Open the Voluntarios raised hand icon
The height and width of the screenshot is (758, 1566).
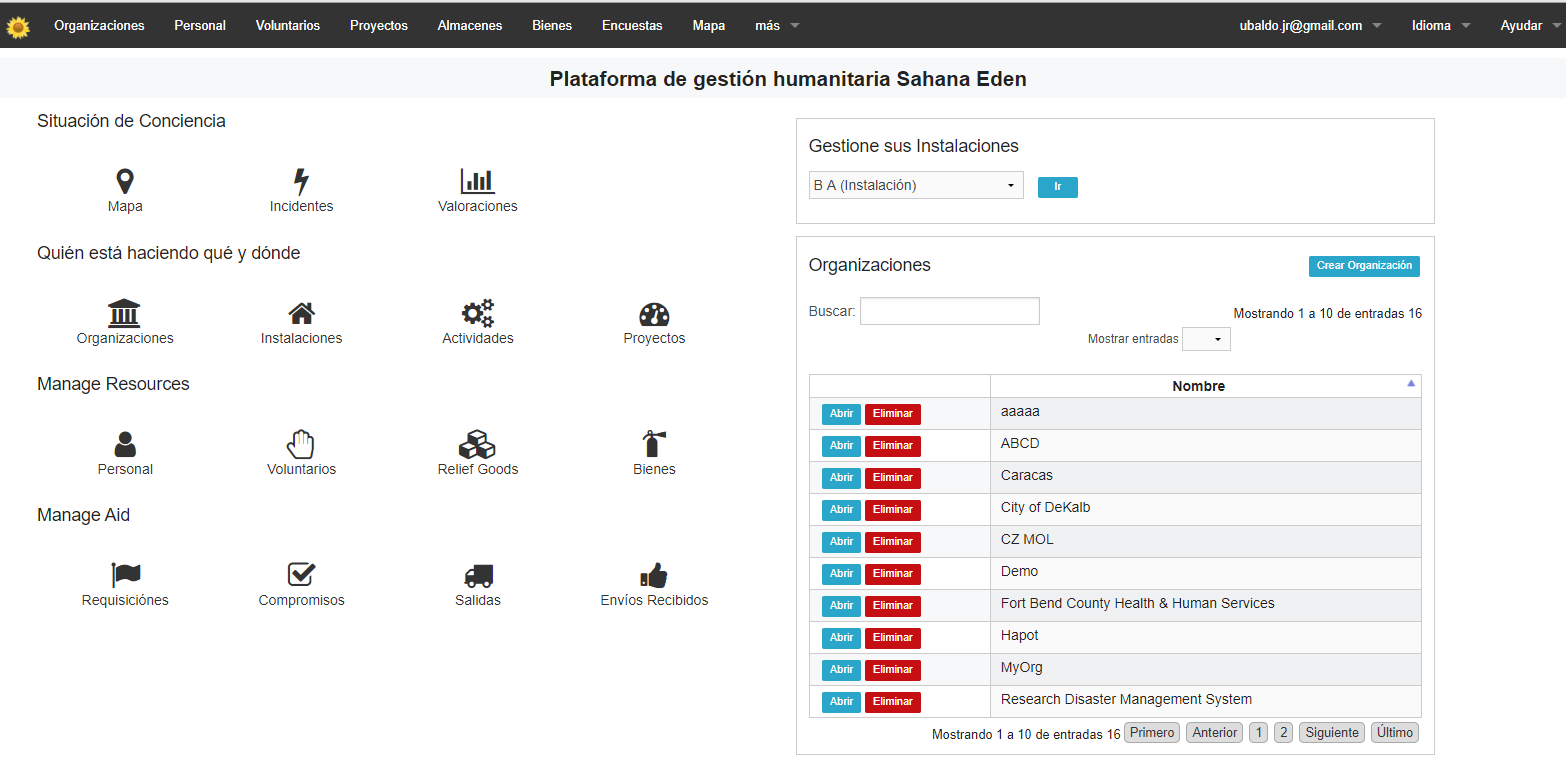tap(301, 444)
